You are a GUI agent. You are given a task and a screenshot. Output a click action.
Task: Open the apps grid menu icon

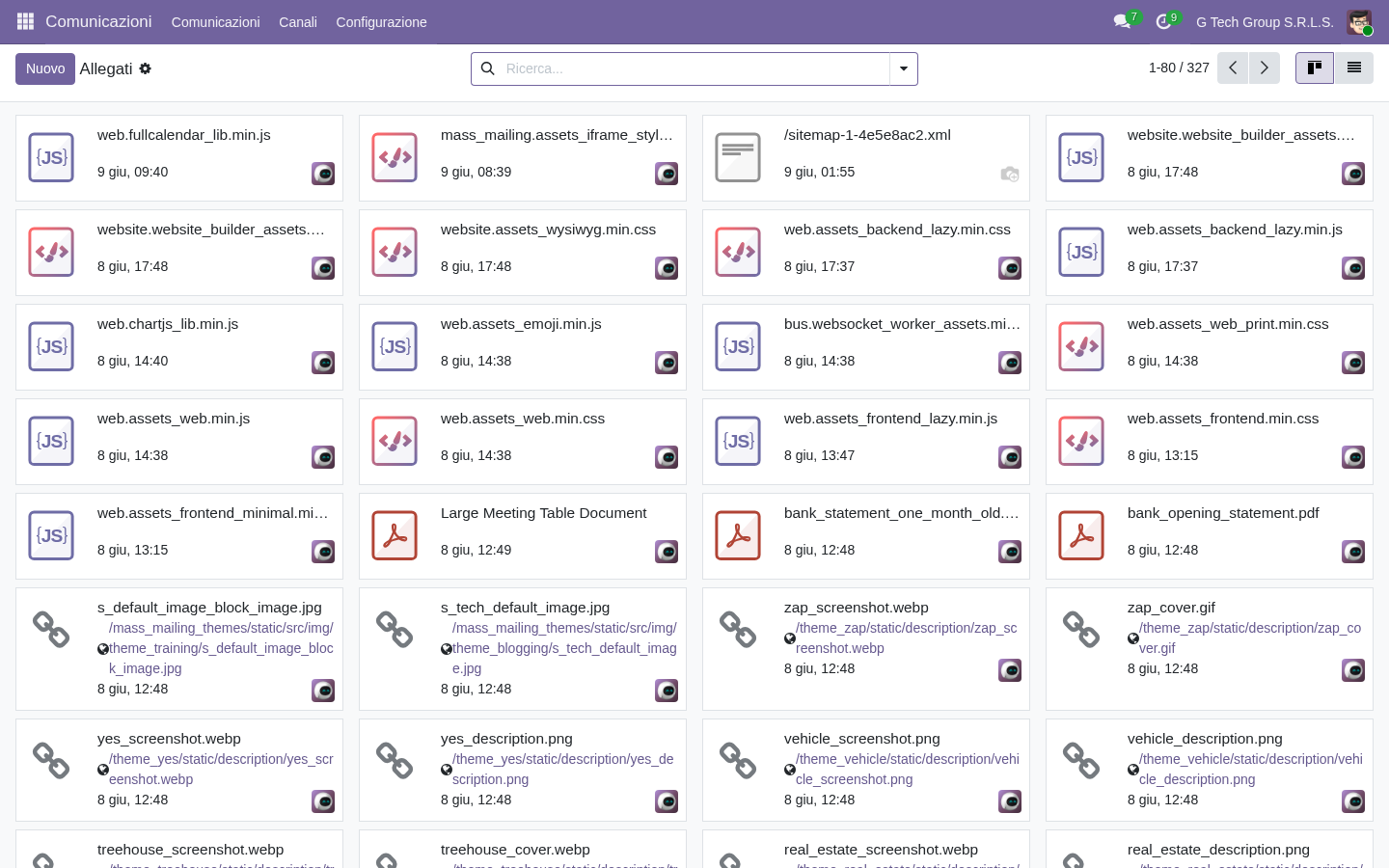[26, 21]
